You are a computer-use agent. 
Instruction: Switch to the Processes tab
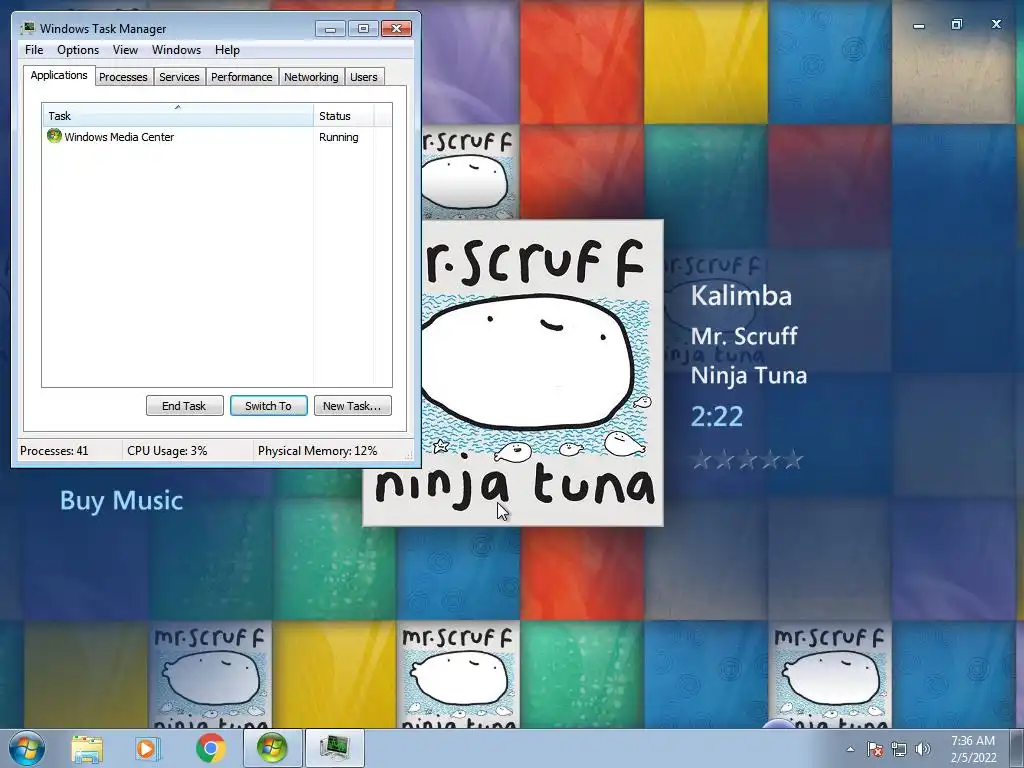coord(123,77)
